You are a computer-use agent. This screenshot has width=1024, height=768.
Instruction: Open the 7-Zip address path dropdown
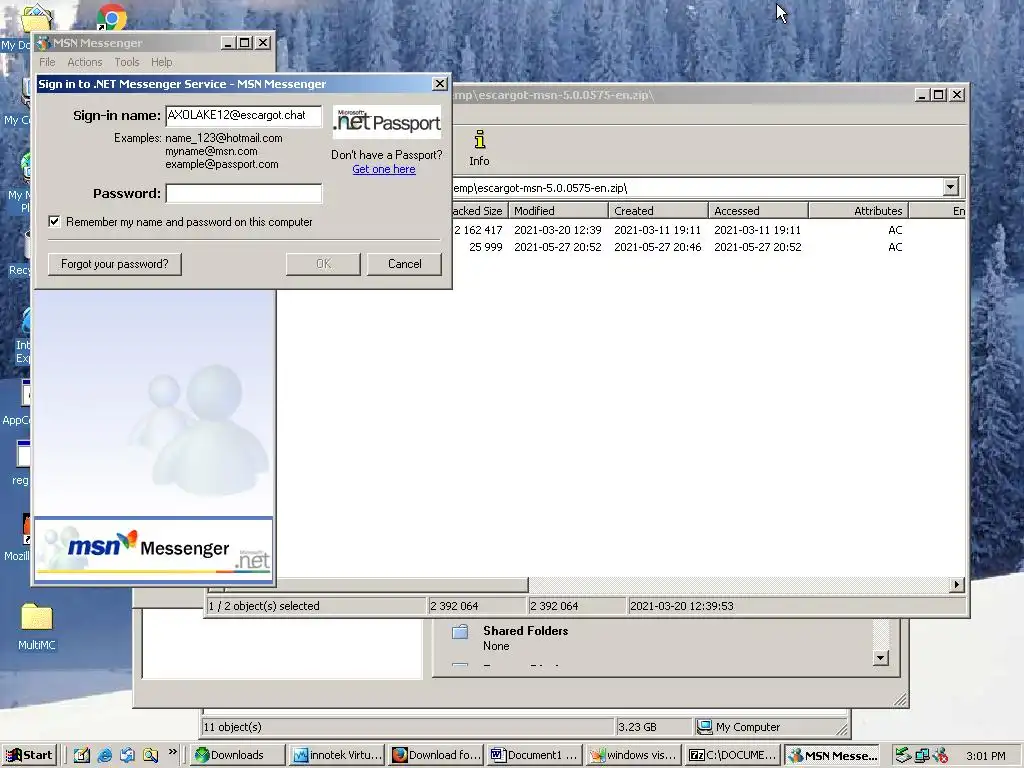(950, 187)
